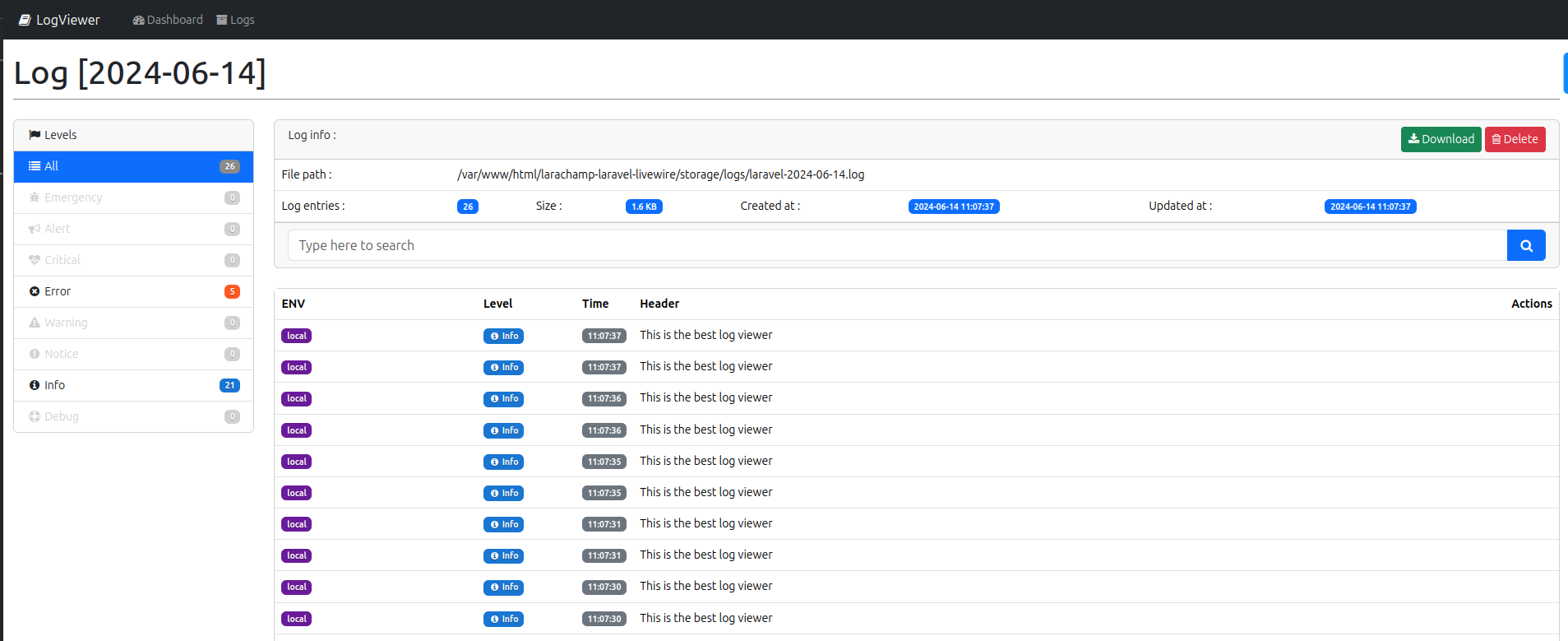Click the first 11:07:30 row's Info badge
The width and height of the screenshot is (1568, 641).
pos(503,587)
